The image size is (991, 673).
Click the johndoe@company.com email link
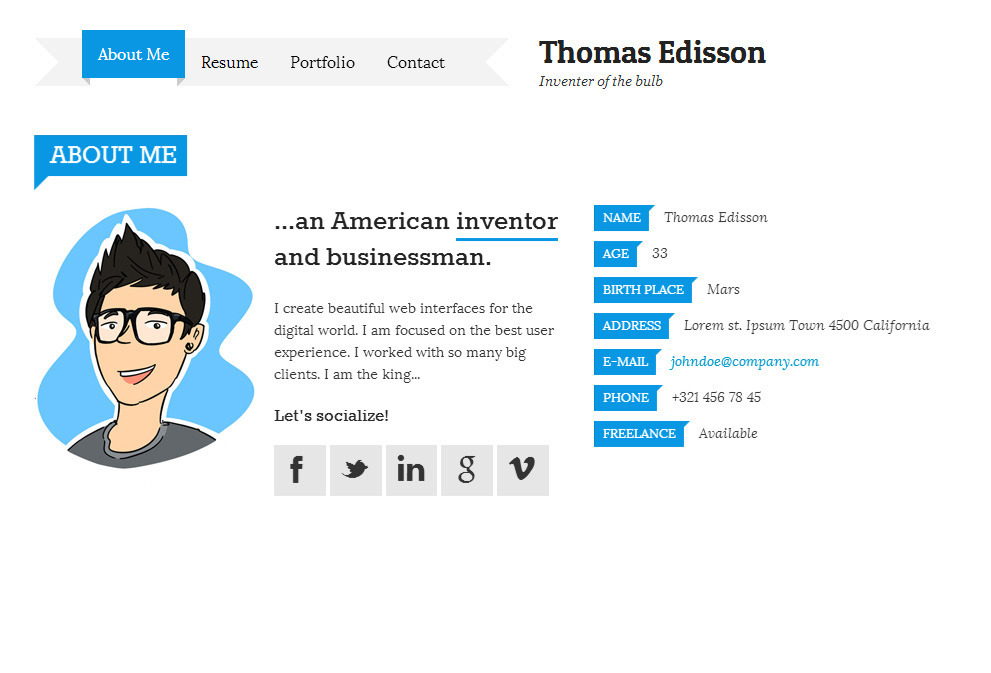744,361
